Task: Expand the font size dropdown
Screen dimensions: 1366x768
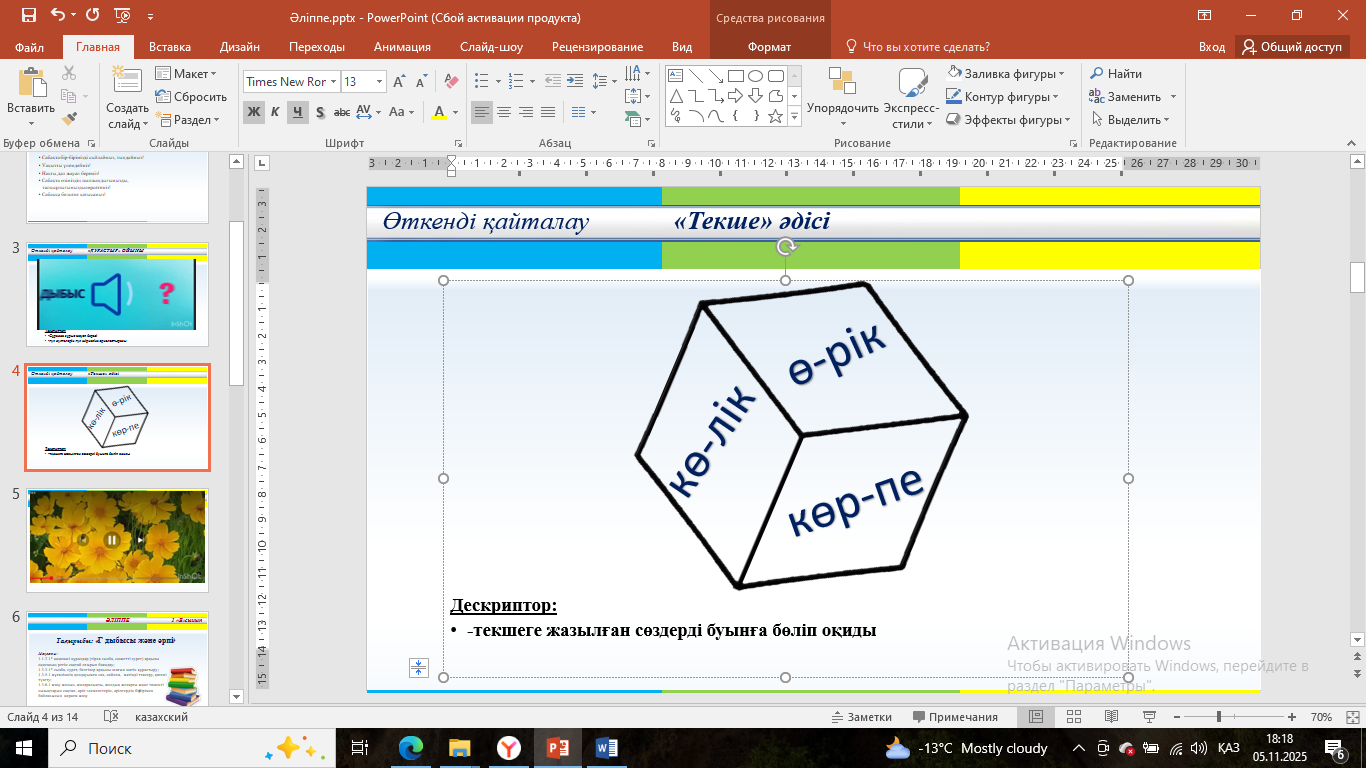Action: (379, 82)
